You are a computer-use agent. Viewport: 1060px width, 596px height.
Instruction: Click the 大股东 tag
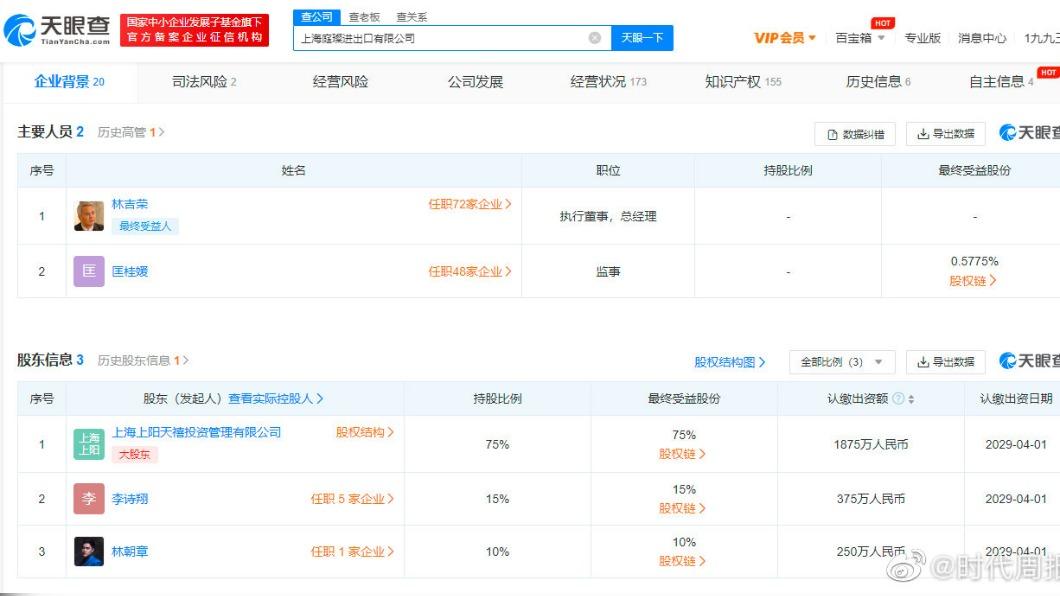(135, 455)
